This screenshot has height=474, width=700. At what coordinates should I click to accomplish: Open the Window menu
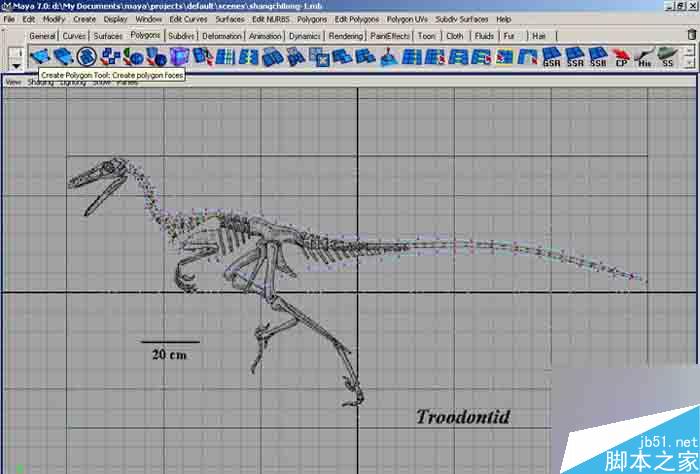(148, 19)
